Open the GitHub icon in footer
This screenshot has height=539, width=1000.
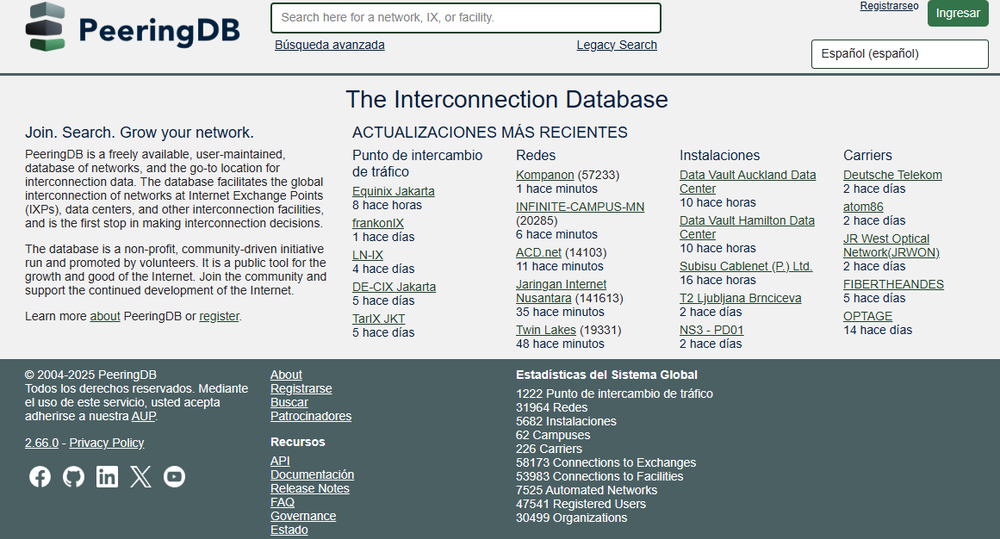[73, 476]
